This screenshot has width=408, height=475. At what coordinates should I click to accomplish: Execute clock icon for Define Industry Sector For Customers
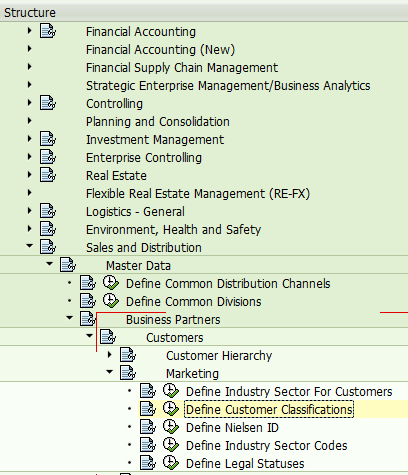pyautogui.click(x=171, y=391)
